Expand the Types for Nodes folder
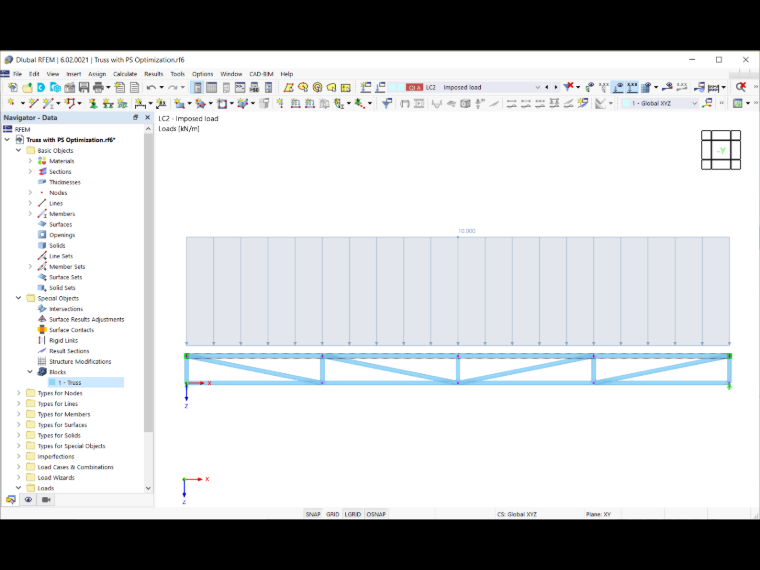 click(x=18, y=393)
